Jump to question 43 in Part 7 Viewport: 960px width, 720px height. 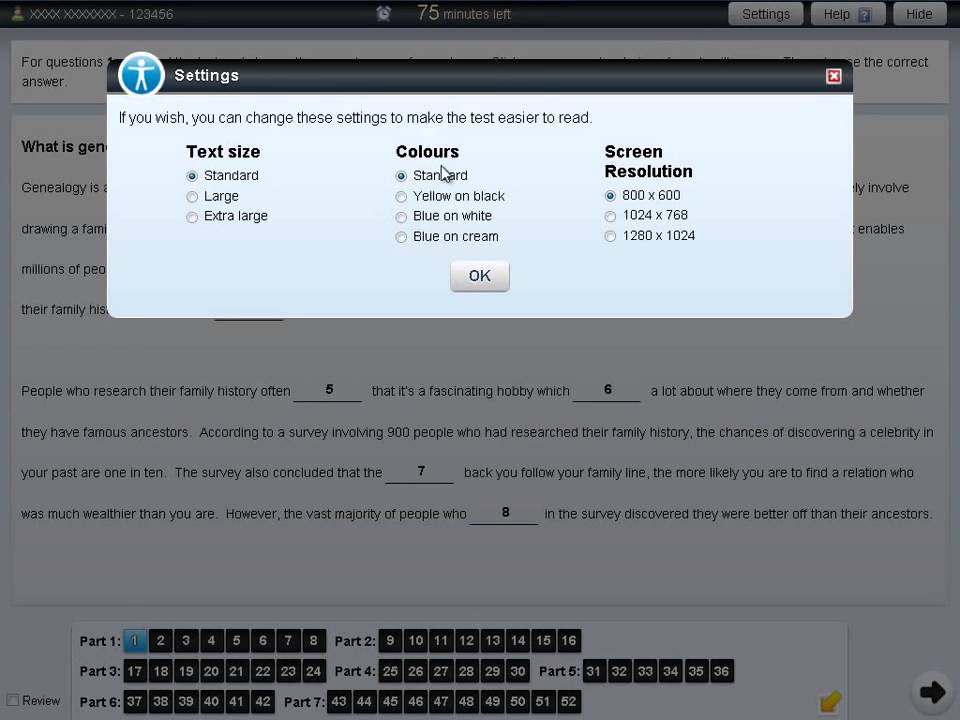click(x=339, y=702)
